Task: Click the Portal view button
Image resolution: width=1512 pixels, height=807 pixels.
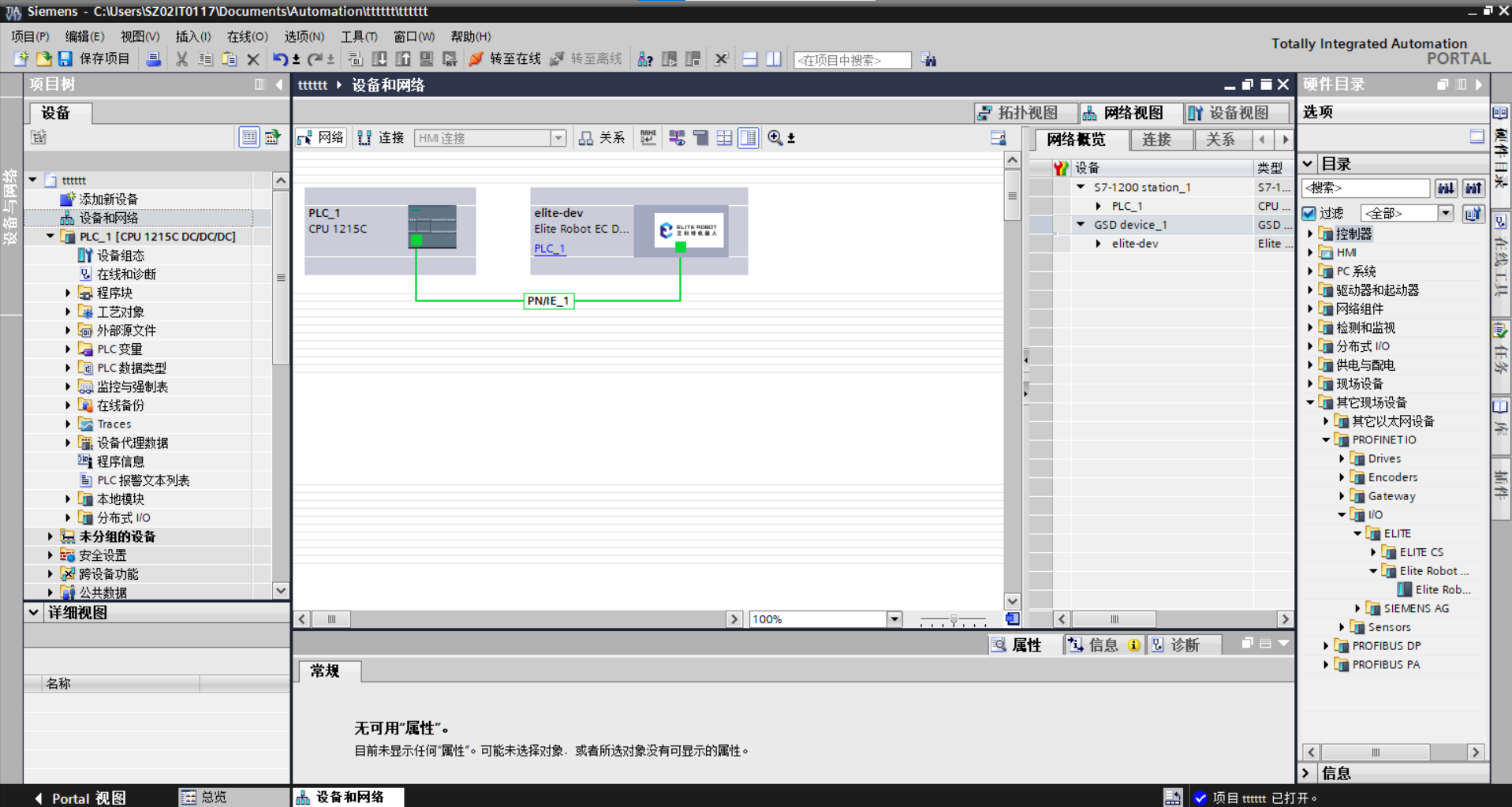Action: tap(79, 798)
